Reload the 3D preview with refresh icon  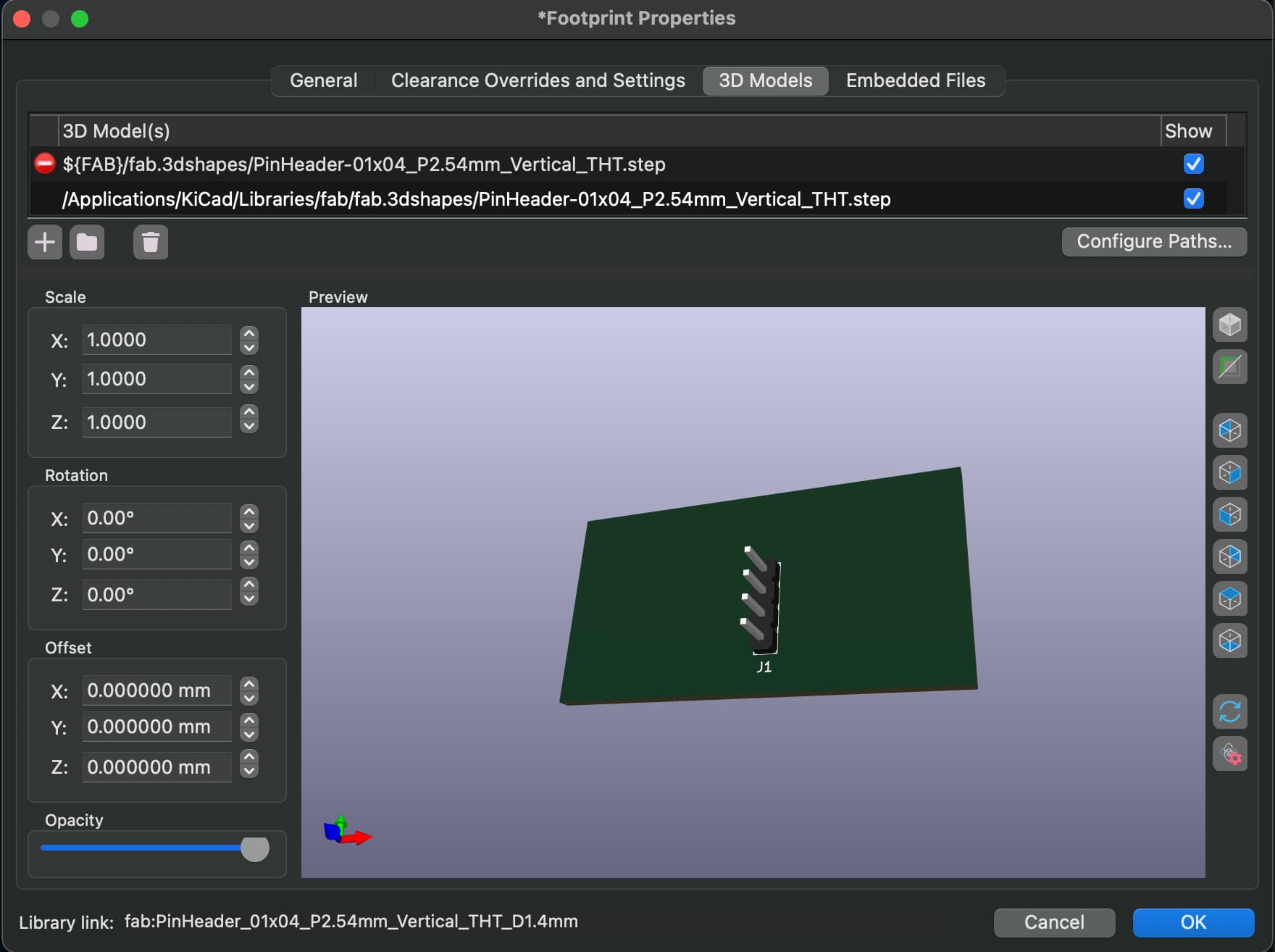pos(1229,712)
